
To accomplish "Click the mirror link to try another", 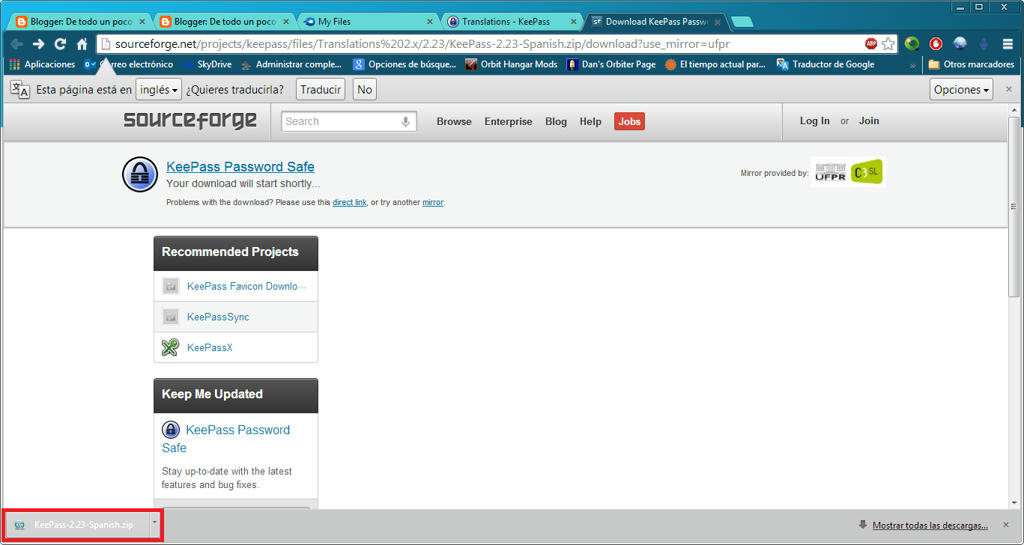I will pyautogui.click(x=432, y=202).
